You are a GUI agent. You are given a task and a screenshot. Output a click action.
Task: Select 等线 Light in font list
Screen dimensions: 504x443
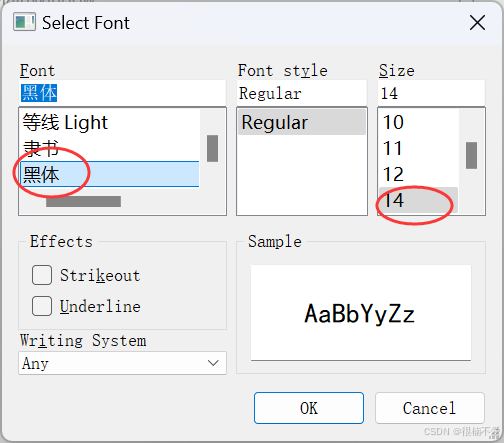110,122
